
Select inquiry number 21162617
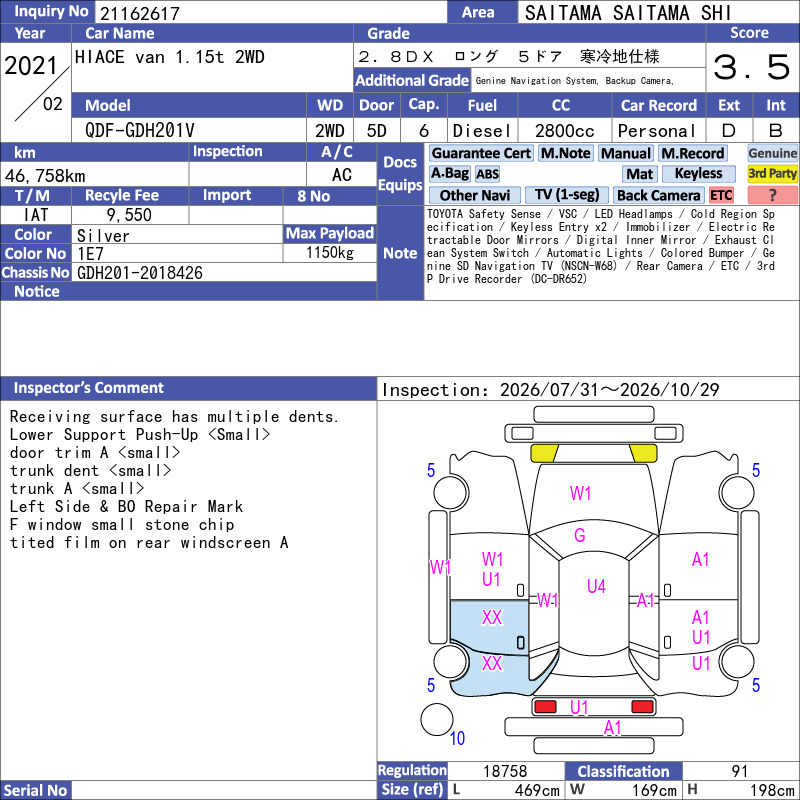coord(140,13)
